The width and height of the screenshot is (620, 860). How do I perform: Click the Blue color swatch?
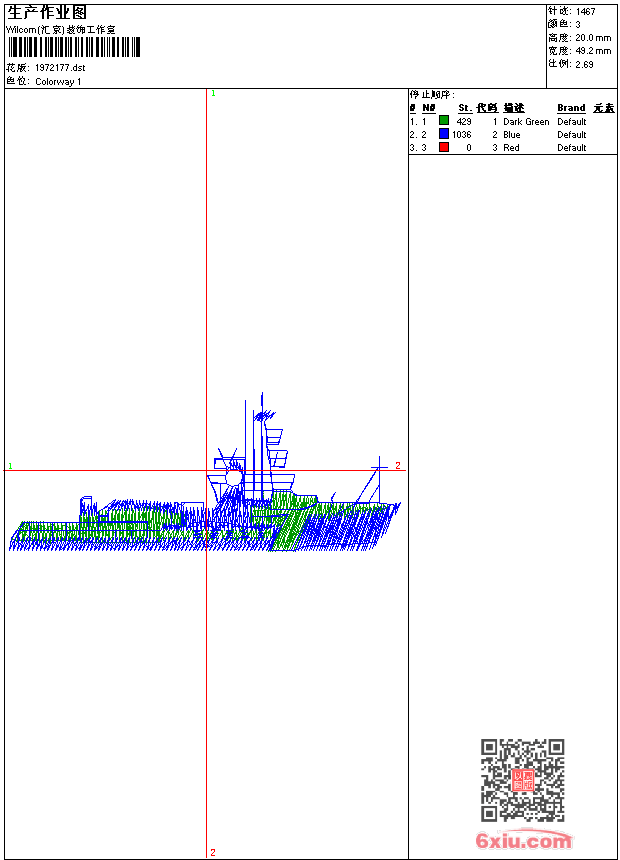click(x=444, y=134)
